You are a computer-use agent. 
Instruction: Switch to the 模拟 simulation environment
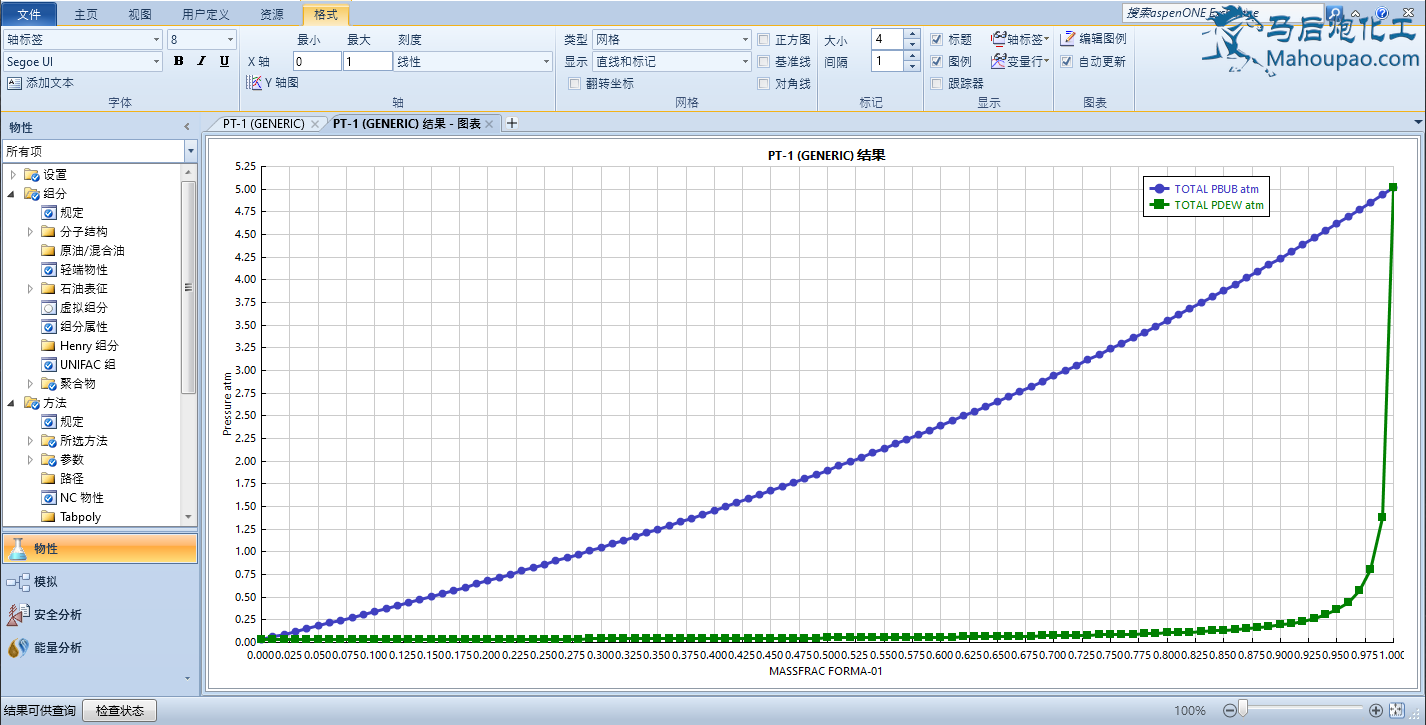coord(100,582)
